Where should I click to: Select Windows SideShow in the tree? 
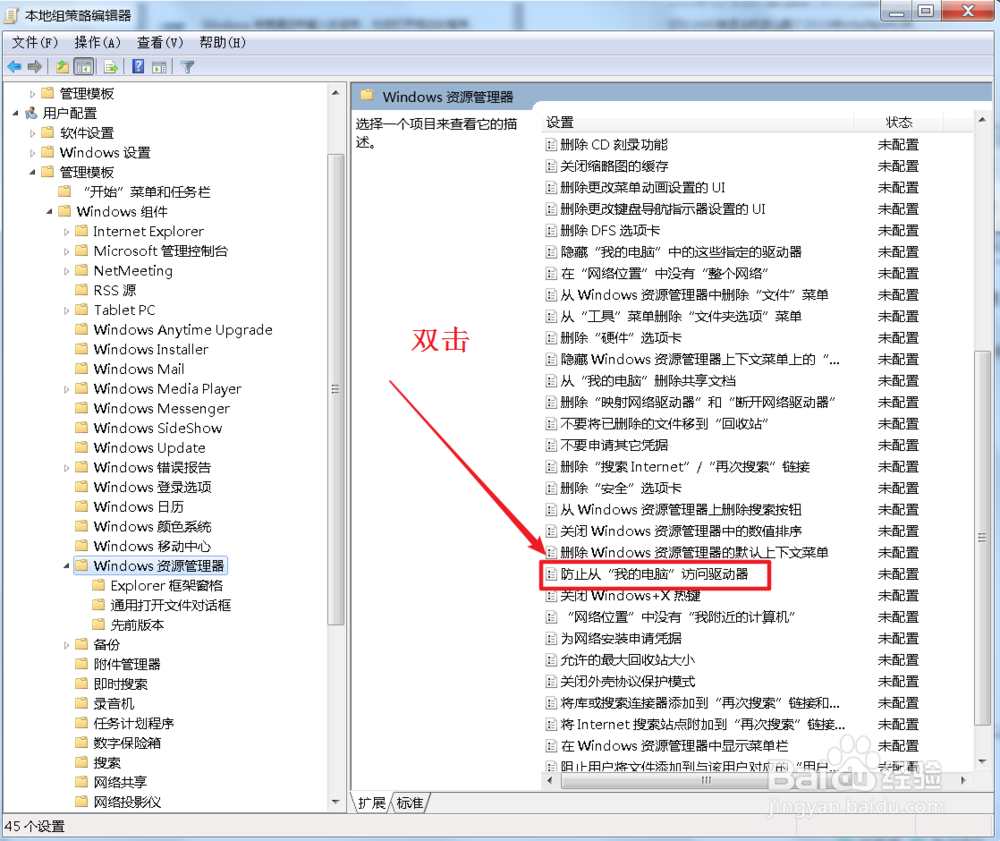pos(158,428)
